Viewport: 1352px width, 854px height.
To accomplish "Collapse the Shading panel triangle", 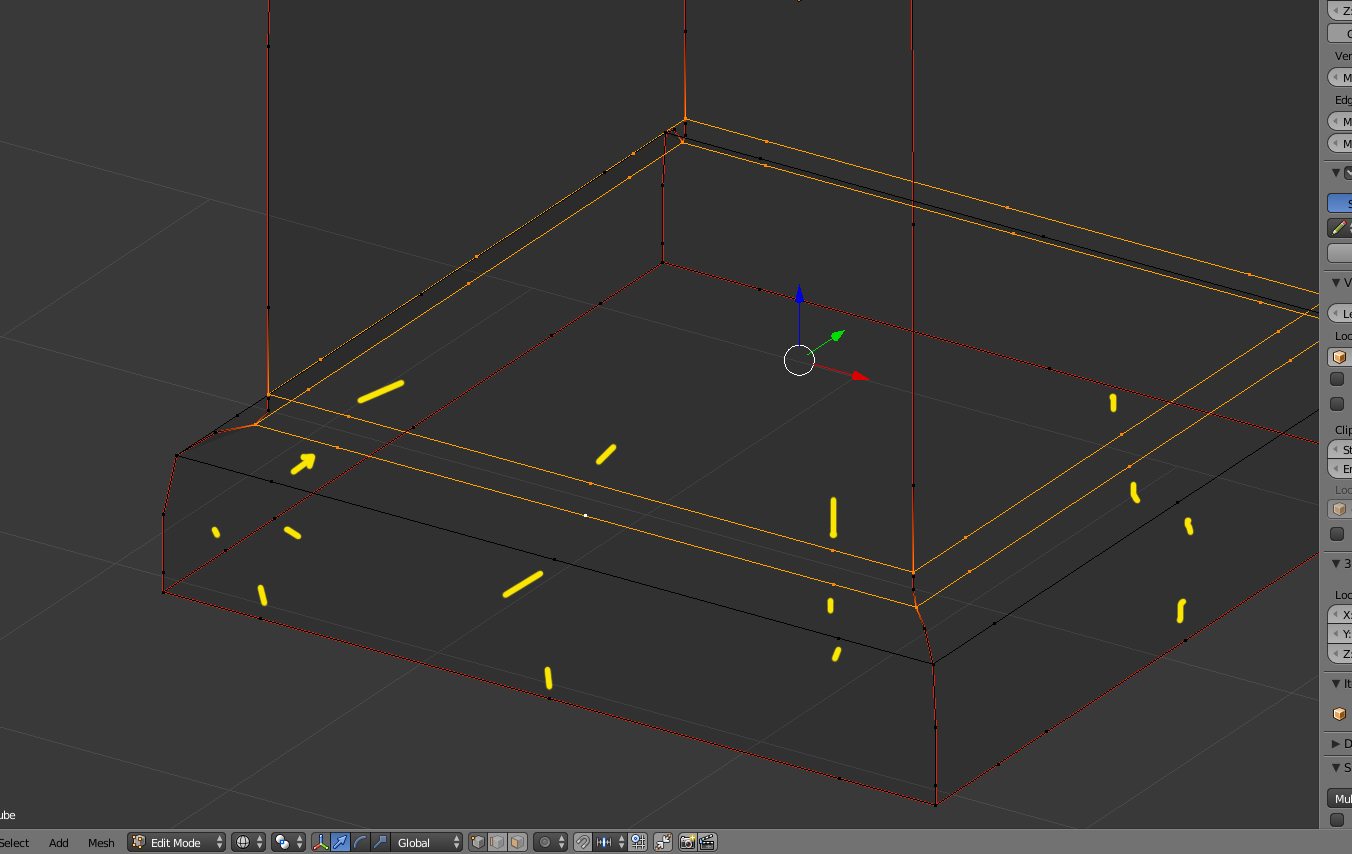I will pyautogui.click(x=1336, y=768).
